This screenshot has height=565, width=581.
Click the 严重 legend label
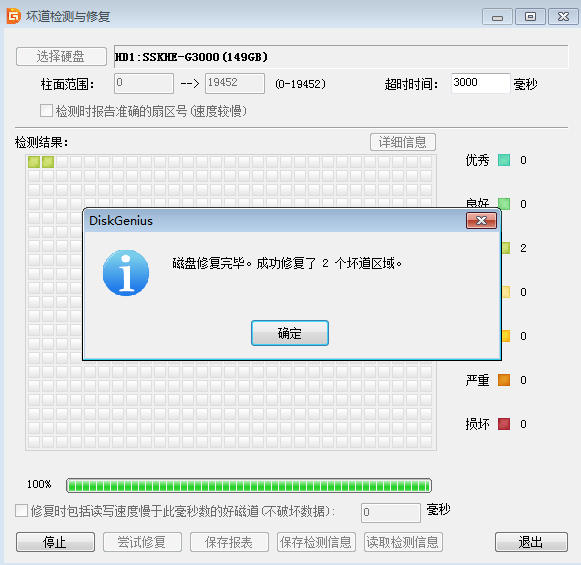click(477, 380)
